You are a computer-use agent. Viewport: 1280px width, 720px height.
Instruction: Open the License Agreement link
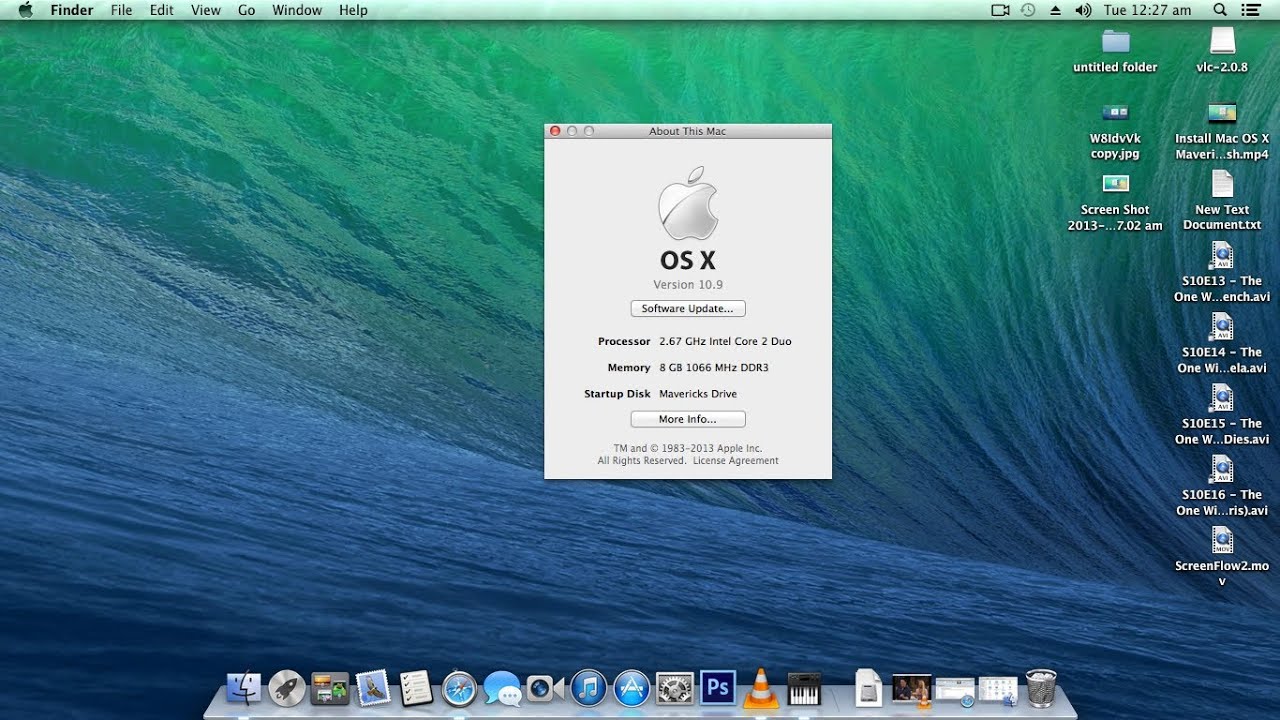(x=735, y=460)
